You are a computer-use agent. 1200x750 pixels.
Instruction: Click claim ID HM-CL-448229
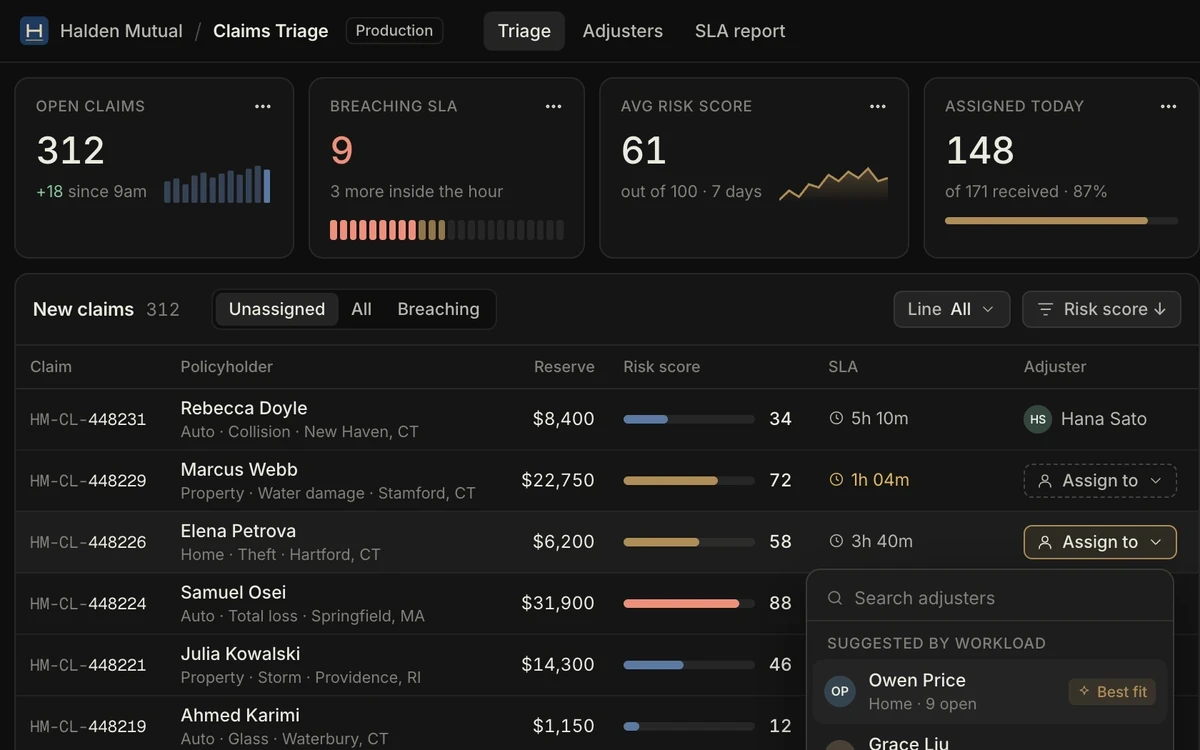pyautogui.click(x=88, y=481)
